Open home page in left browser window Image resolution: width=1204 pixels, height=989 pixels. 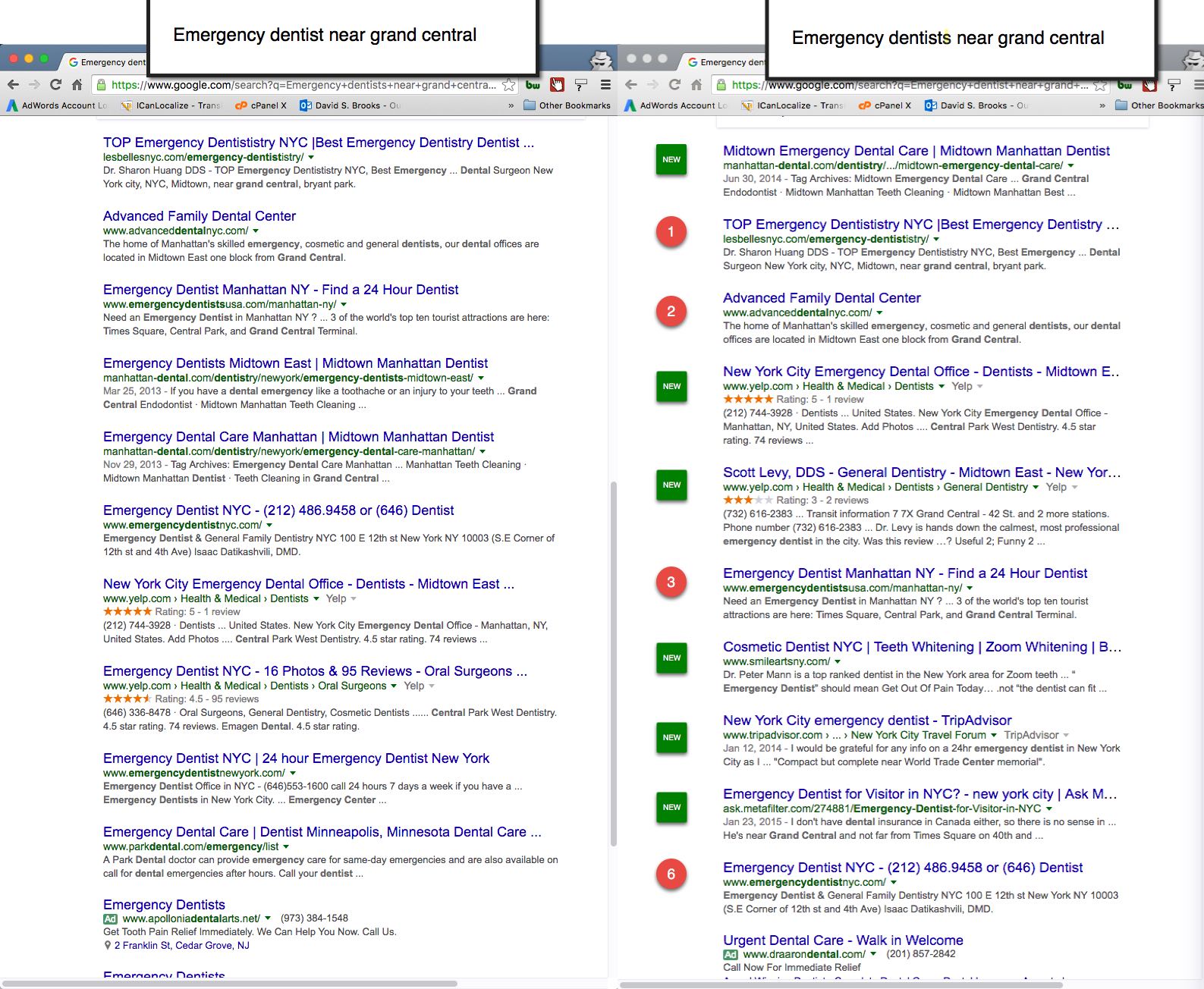[x=77, y=85]
